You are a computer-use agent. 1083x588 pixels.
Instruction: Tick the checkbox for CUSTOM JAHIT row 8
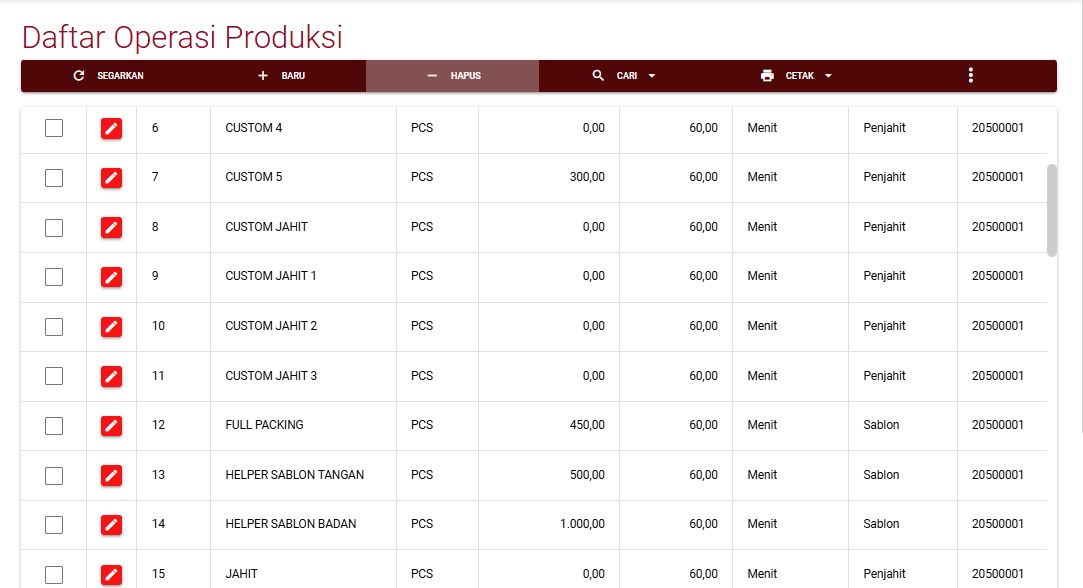tap(54, 228)
